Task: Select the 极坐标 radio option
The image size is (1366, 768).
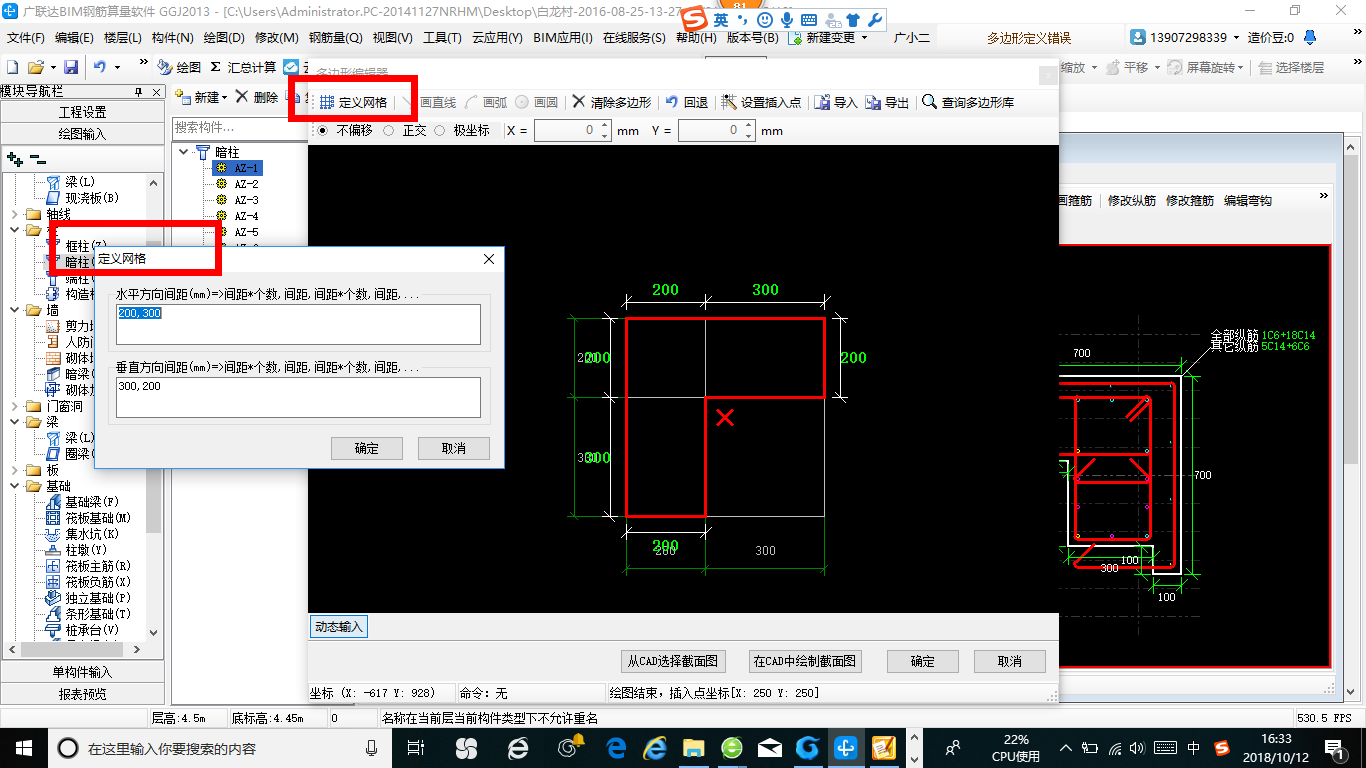Action: coord(440,130)
